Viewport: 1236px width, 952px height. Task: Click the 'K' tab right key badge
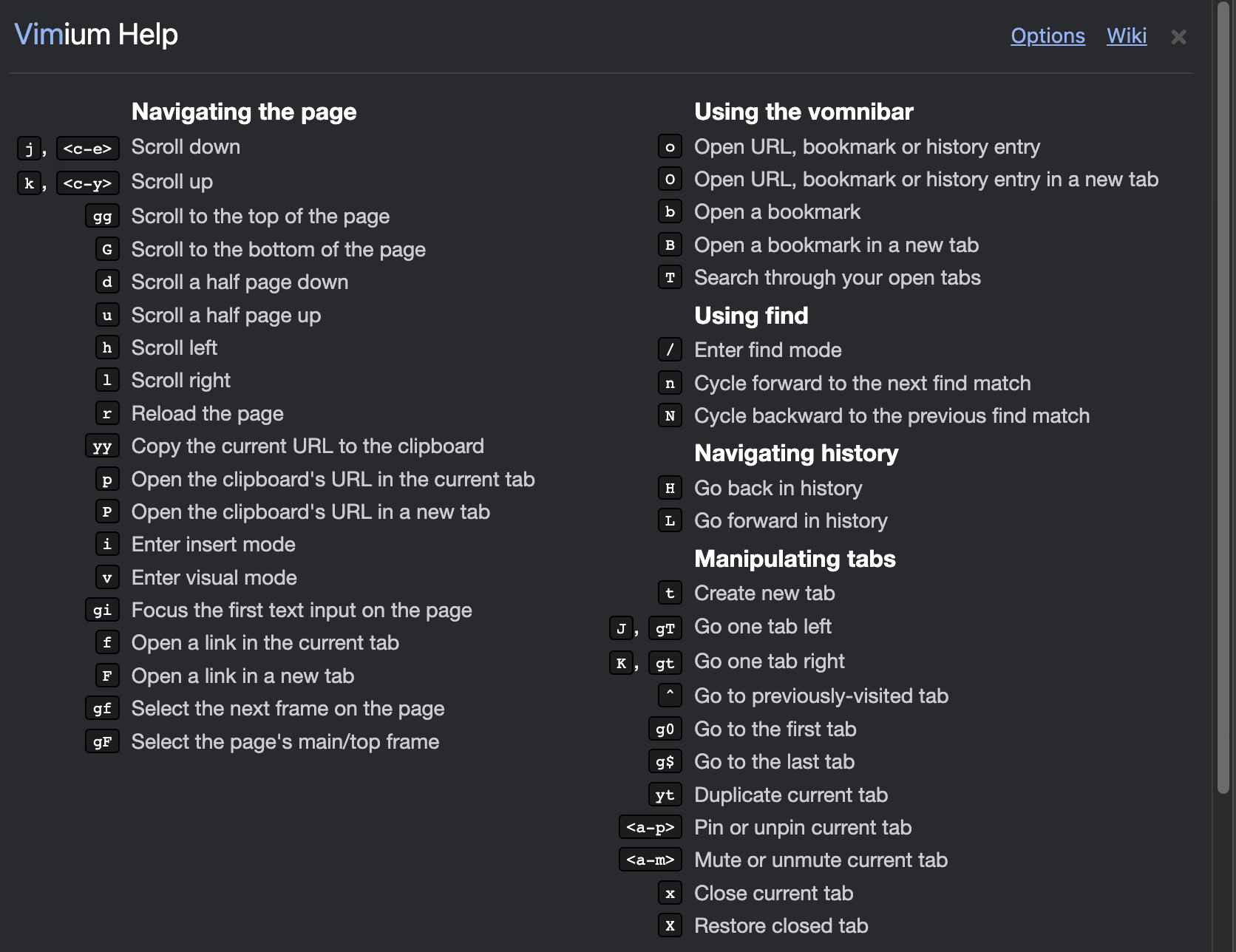tap(621, 663)
